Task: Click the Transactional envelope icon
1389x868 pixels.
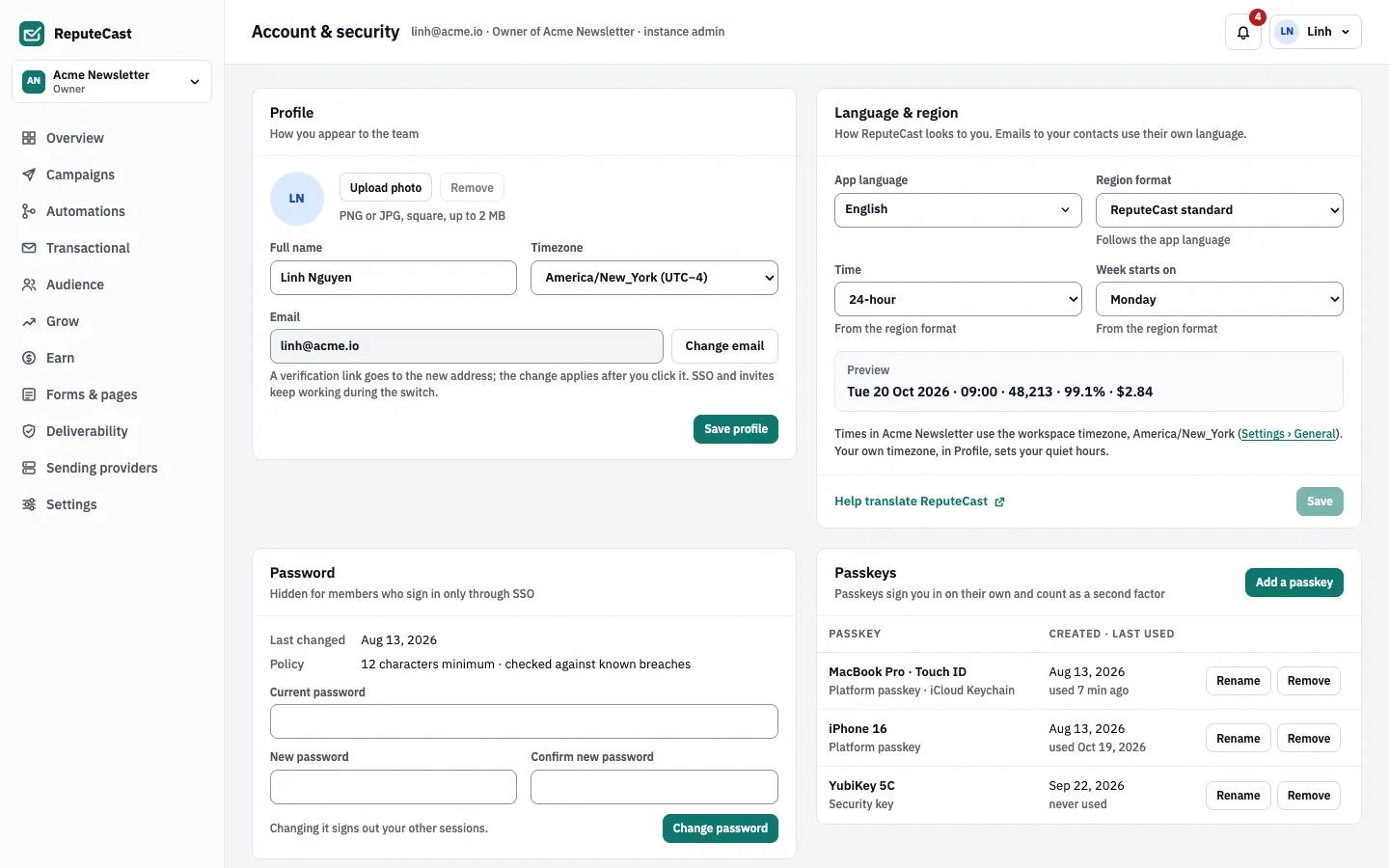Action: (x=29, y=248)
